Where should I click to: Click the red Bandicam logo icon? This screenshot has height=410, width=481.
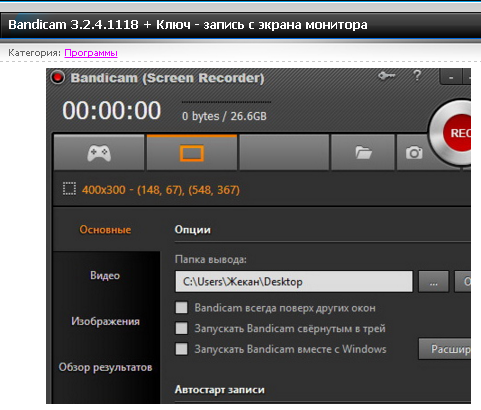57,78
